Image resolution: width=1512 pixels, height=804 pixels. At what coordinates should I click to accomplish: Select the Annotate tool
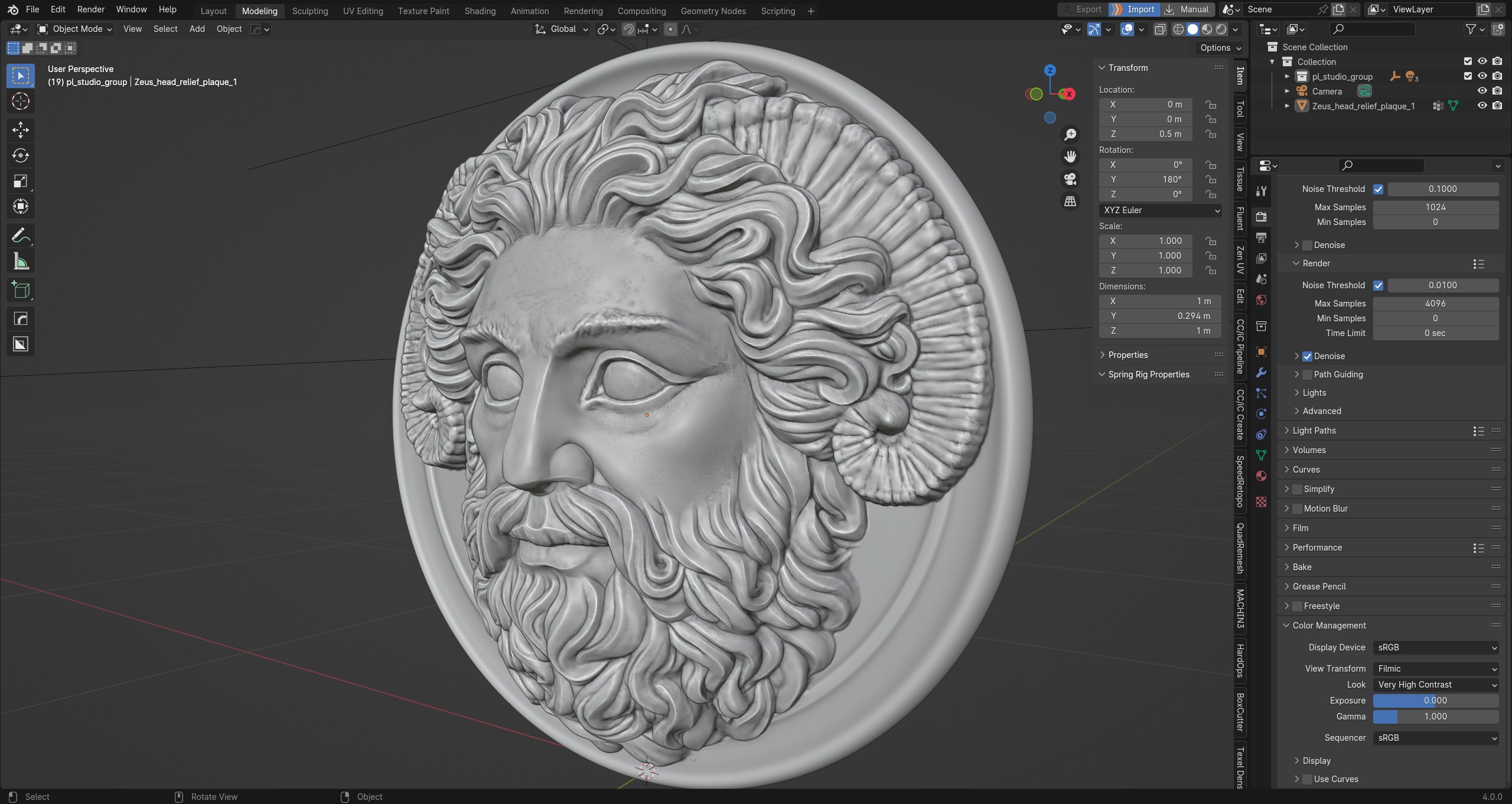(x=21, y=236)
